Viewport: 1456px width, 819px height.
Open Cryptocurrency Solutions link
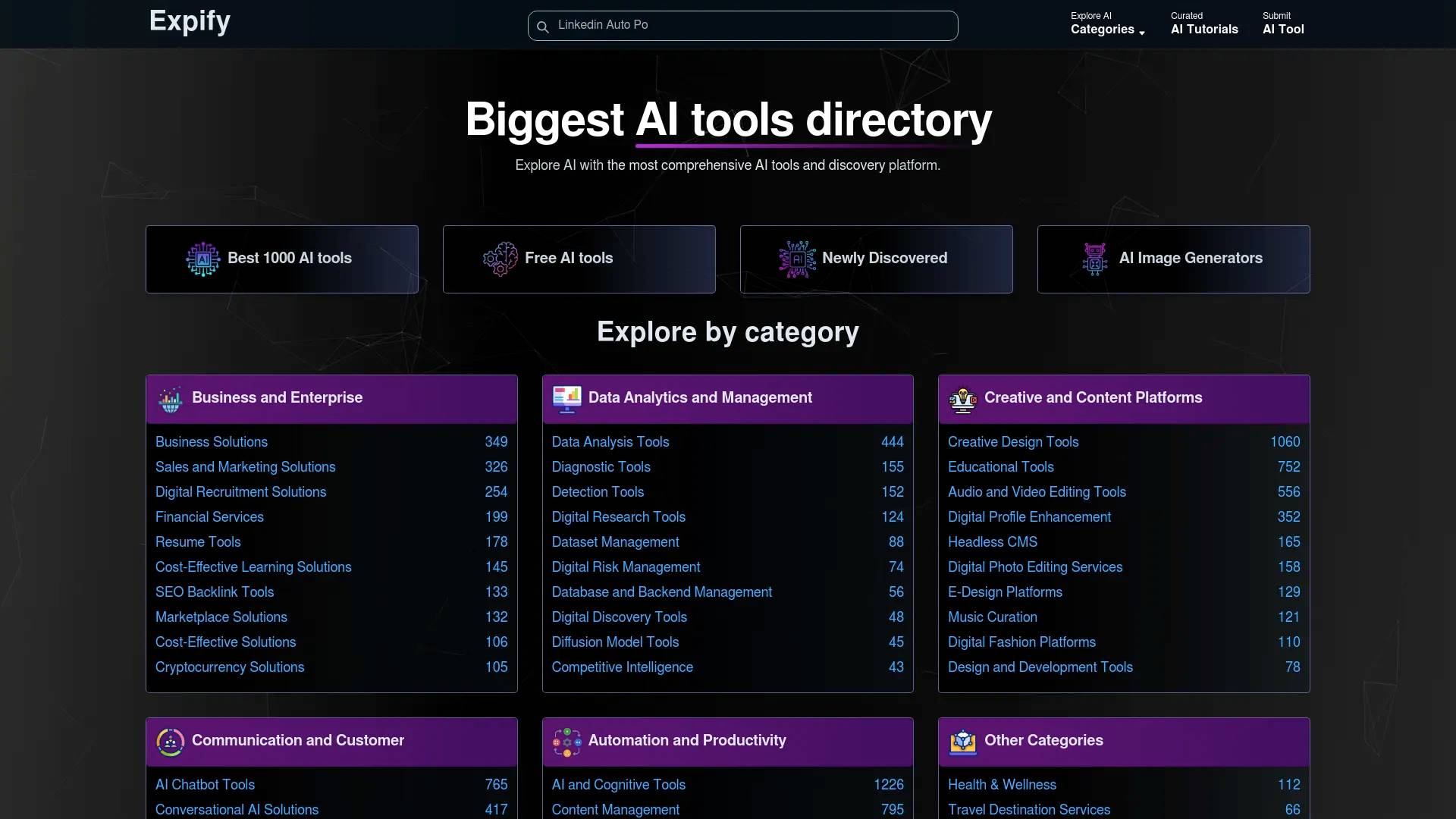[230, 667]
